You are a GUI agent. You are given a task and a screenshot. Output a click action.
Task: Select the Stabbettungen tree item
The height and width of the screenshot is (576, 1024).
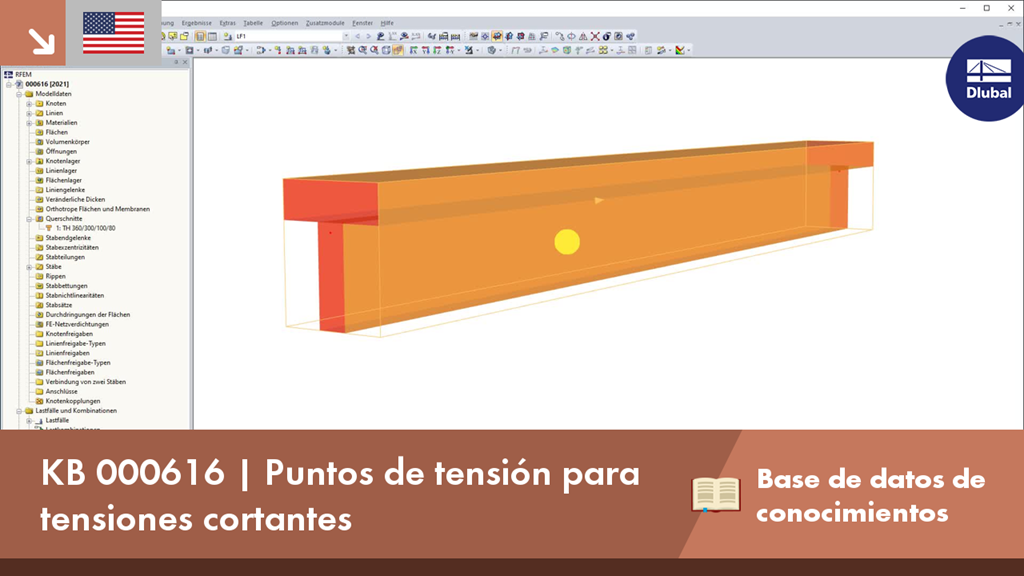point(66,286)
